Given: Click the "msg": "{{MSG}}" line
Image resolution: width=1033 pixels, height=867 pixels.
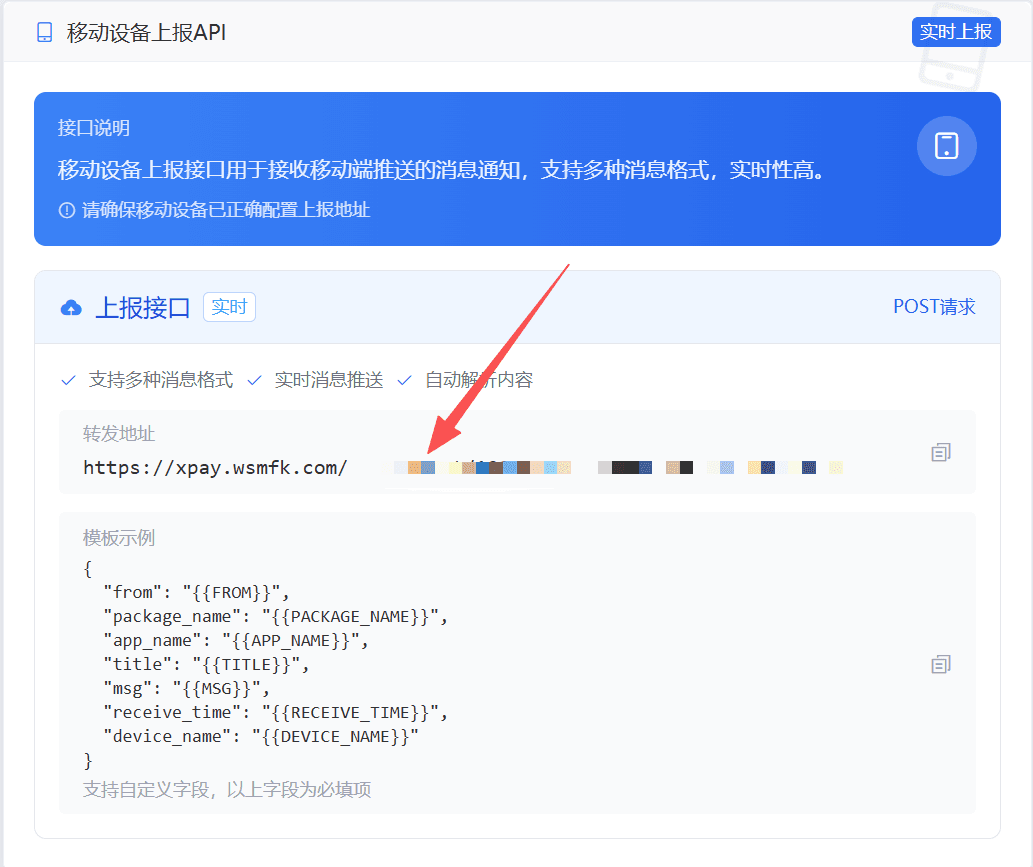Looking at the screenshot, I should (x=186, y=688).
